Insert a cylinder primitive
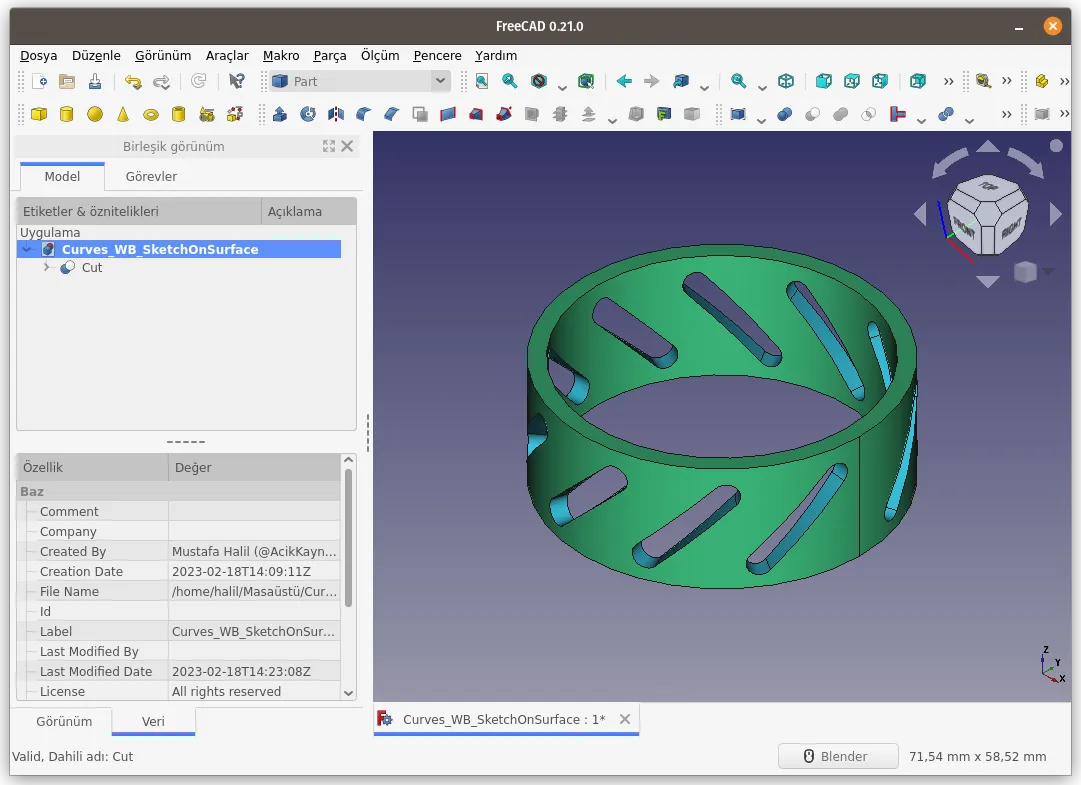1081x785 pixels. coord(67,114)
